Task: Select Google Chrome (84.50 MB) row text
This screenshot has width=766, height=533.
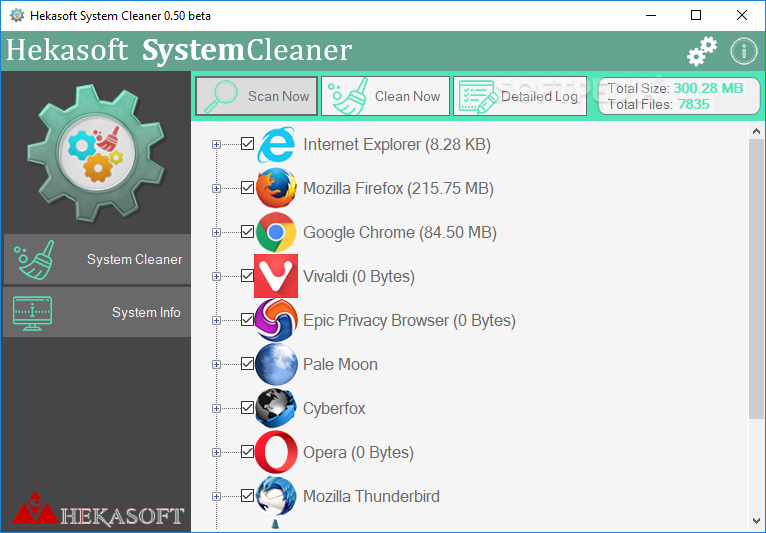Action: pyautogui.click(x=400, y=233)
